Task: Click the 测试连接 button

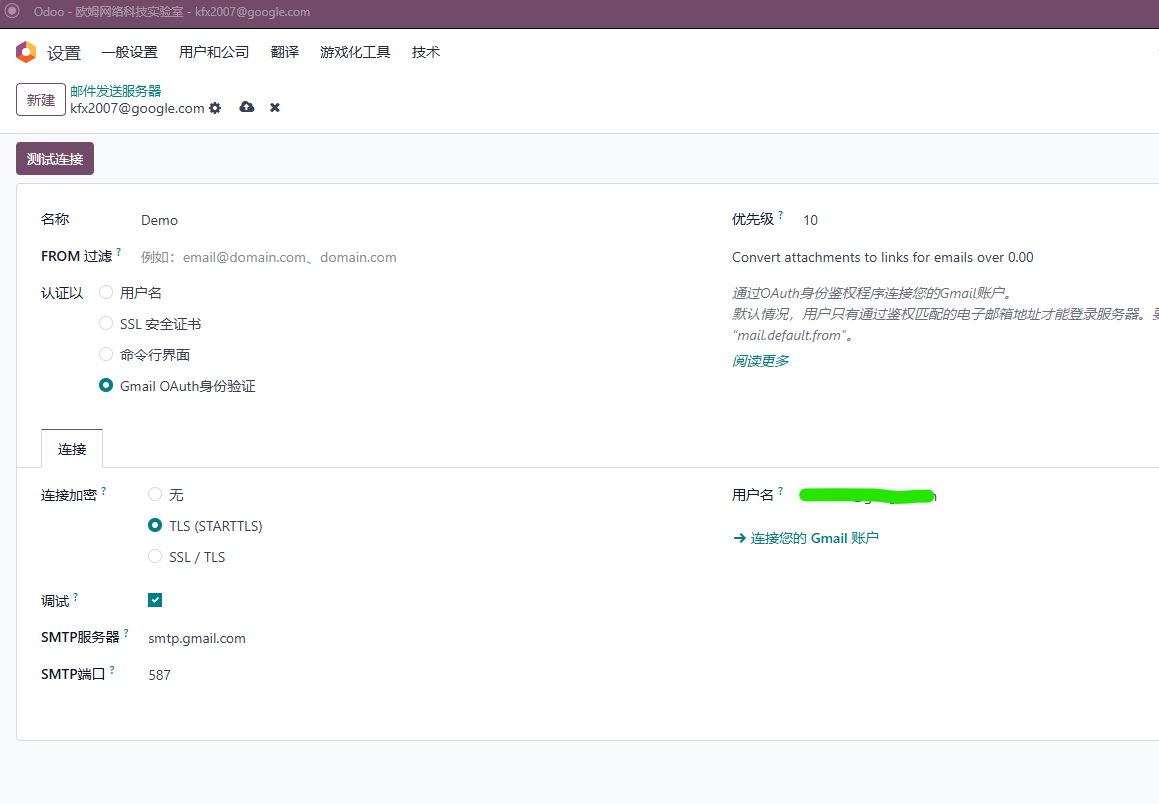Action: coord(55,159)
